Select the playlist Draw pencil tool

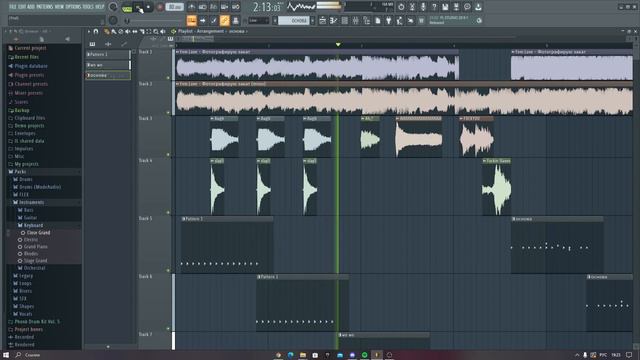click(x=107, y=31)
